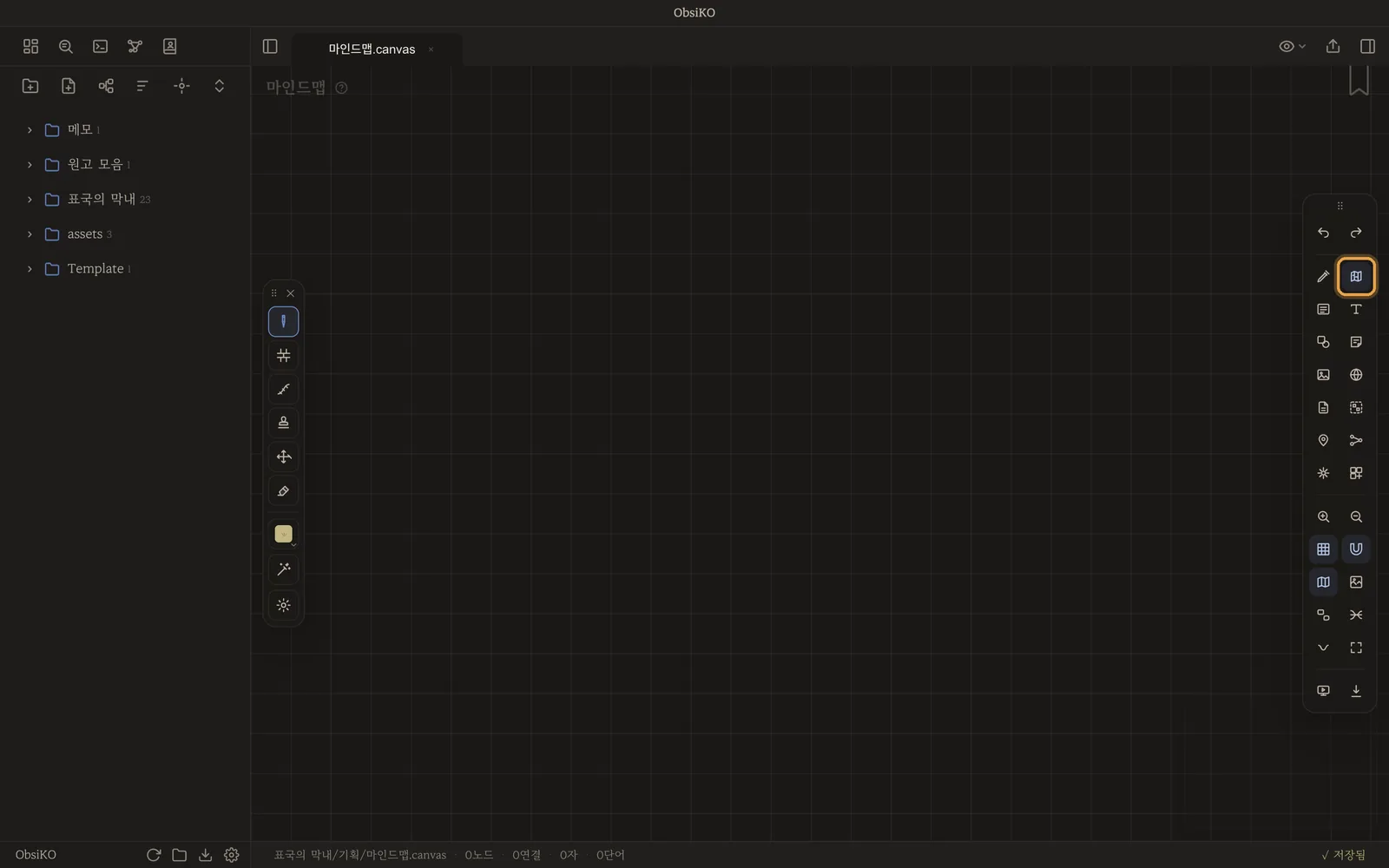Click the ObsiKO vault name in status bar
The image size is (1389, 868).
(x=36, y=855)
